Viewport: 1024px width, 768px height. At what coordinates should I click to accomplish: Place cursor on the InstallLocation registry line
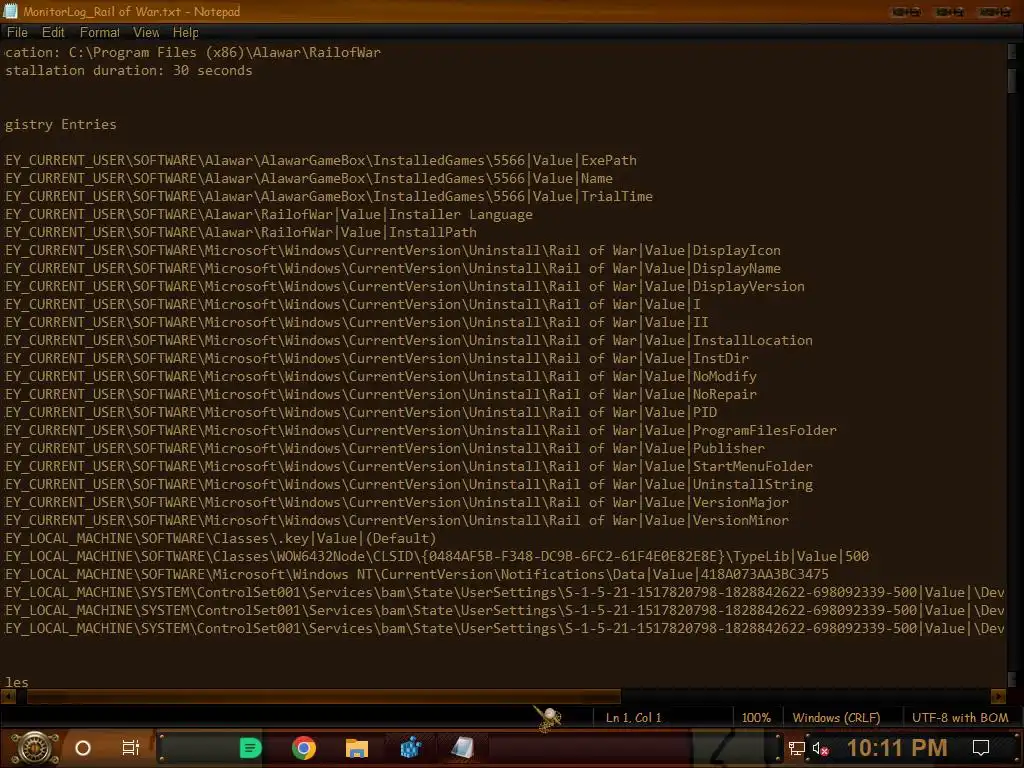point(409,340)
